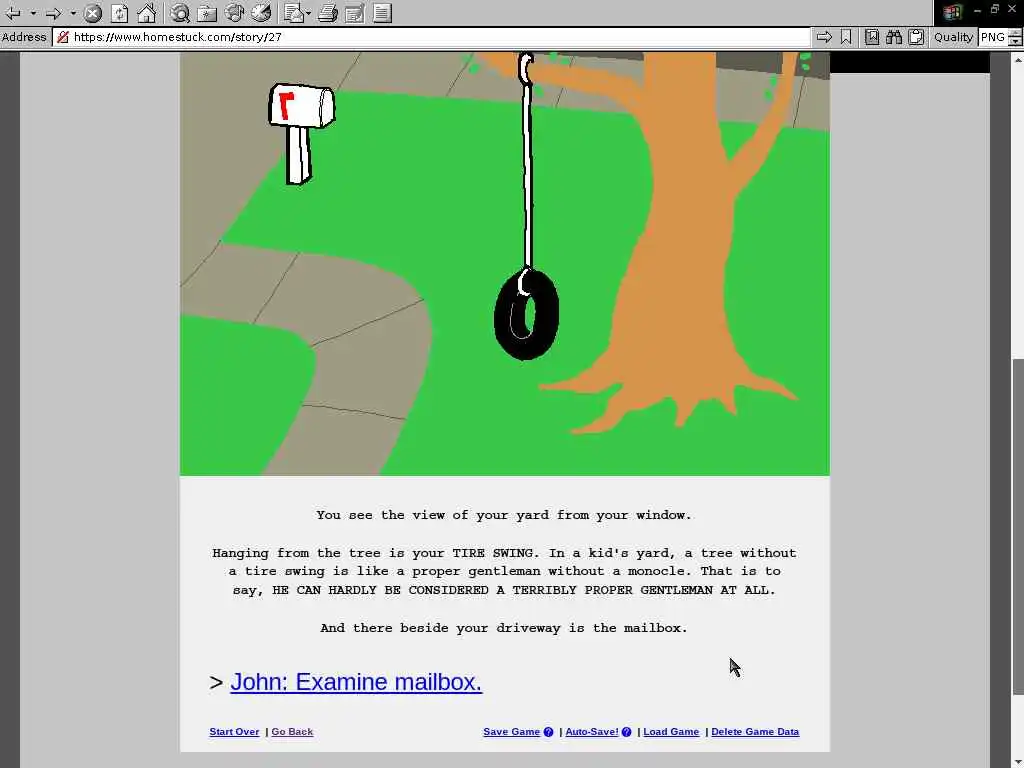Click the scrollbar up arrow
This screenshot has height=768, width=1024.
click(x=1017, y=59)
